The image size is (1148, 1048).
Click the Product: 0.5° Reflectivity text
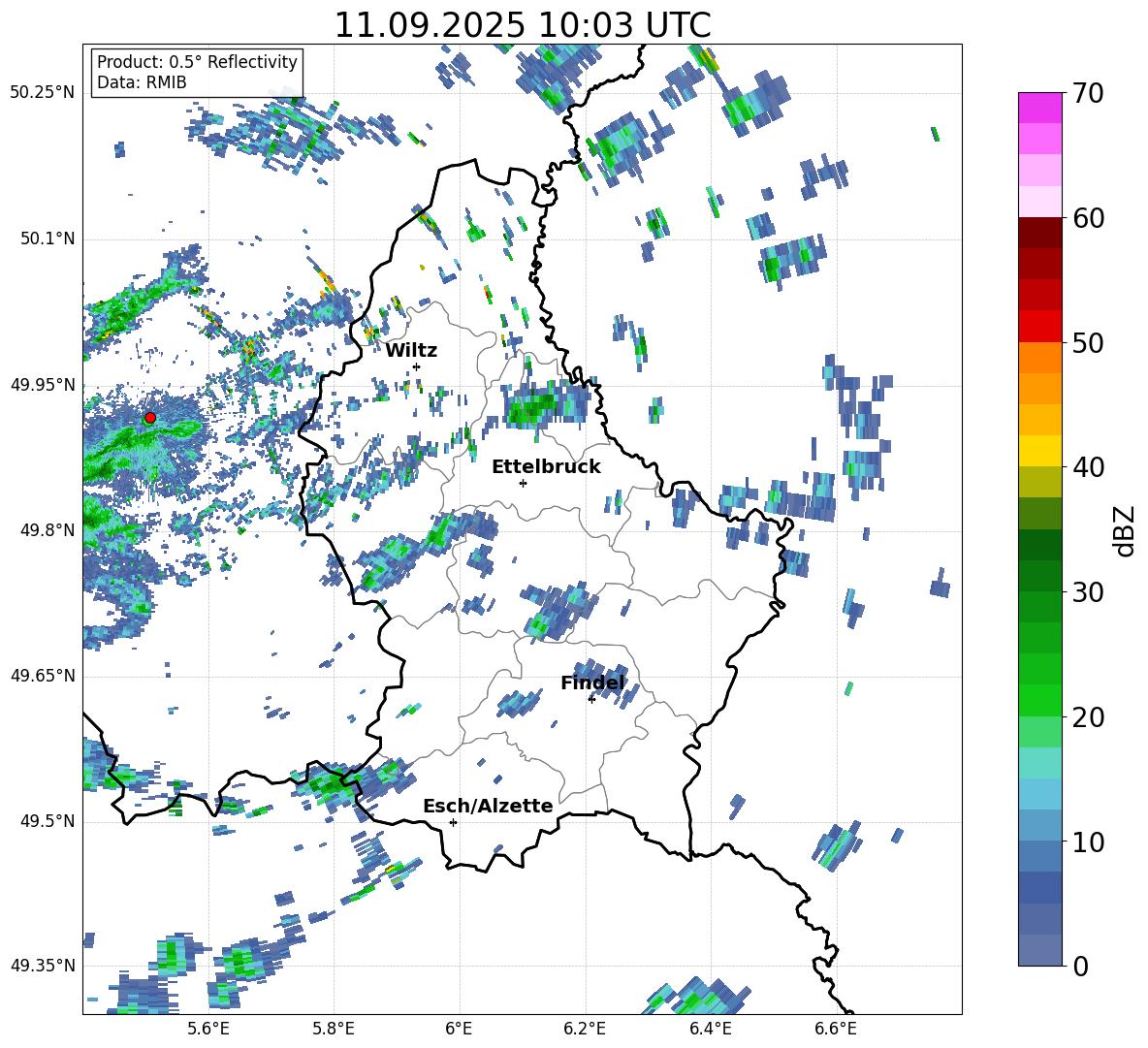tap(197, 61)
